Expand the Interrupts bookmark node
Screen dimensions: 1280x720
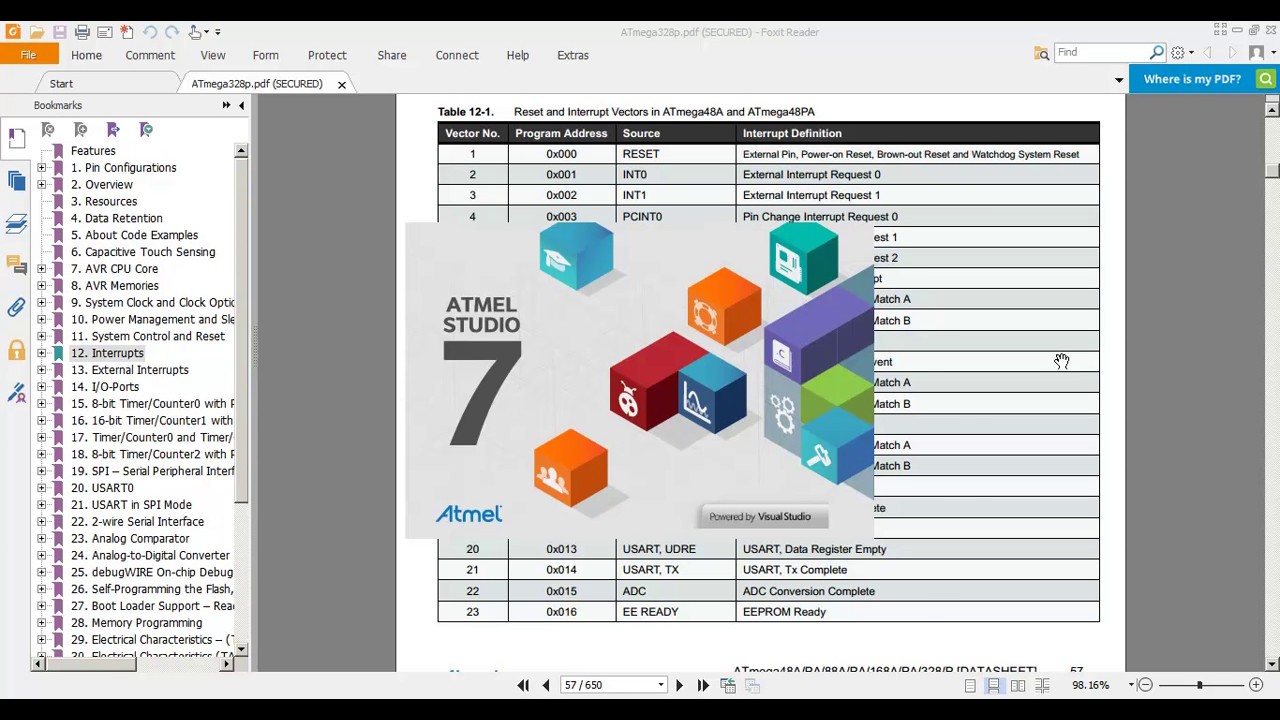pos(41,353)
